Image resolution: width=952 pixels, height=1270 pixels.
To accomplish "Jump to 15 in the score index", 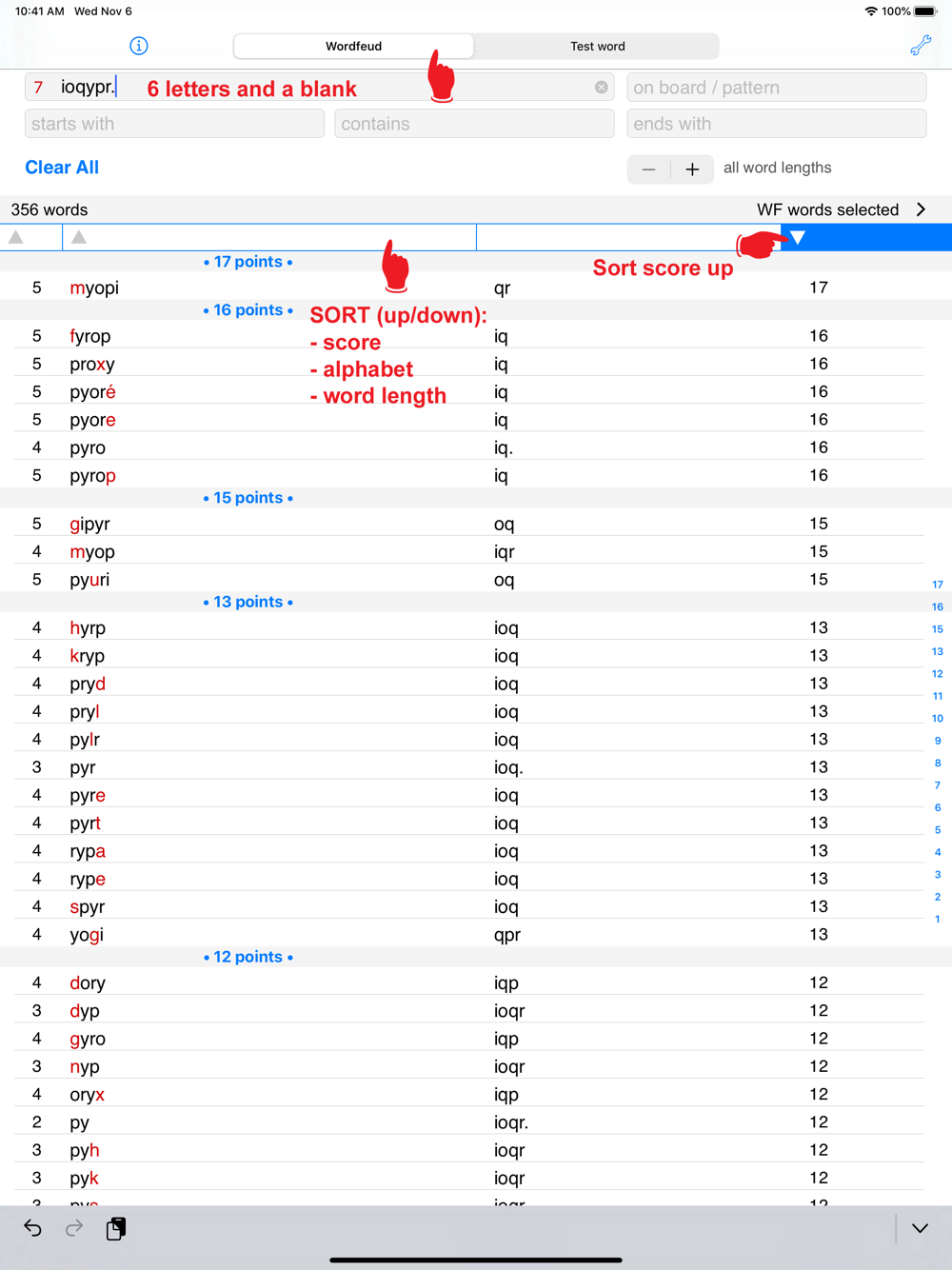I will 938,629.
